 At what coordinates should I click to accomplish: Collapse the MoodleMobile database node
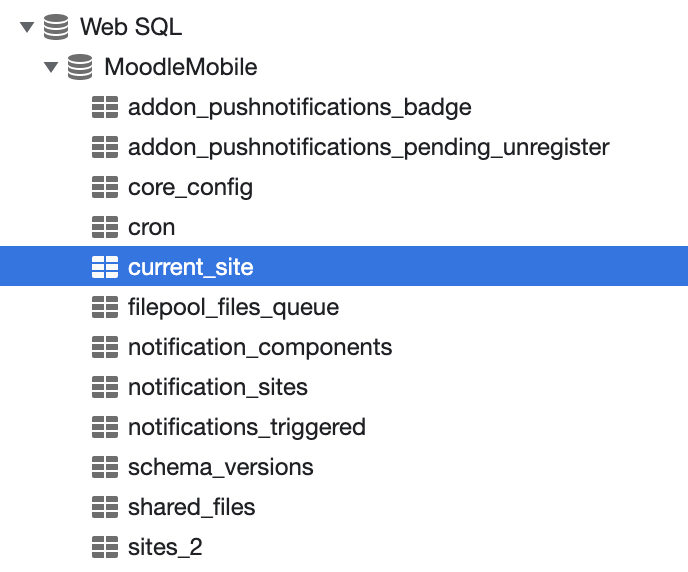pos(51,67)
